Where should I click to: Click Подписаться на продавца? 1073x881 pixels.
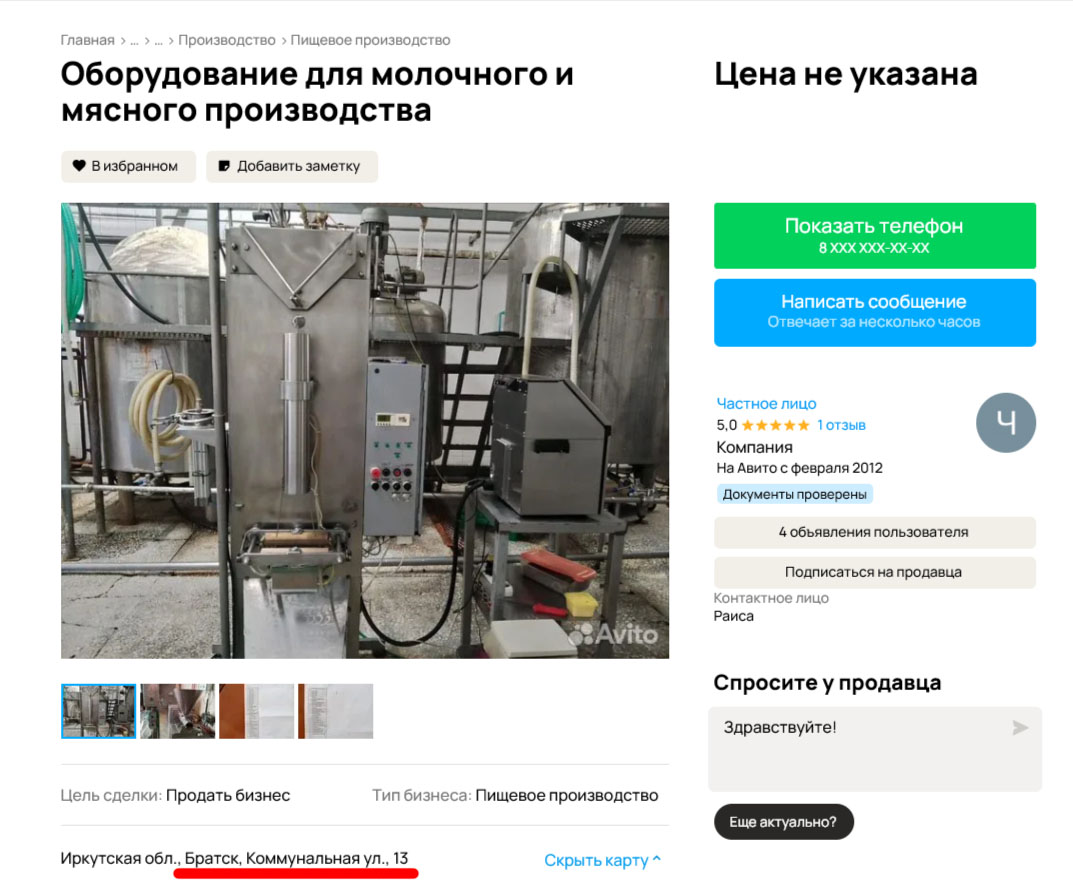(874, 573)
